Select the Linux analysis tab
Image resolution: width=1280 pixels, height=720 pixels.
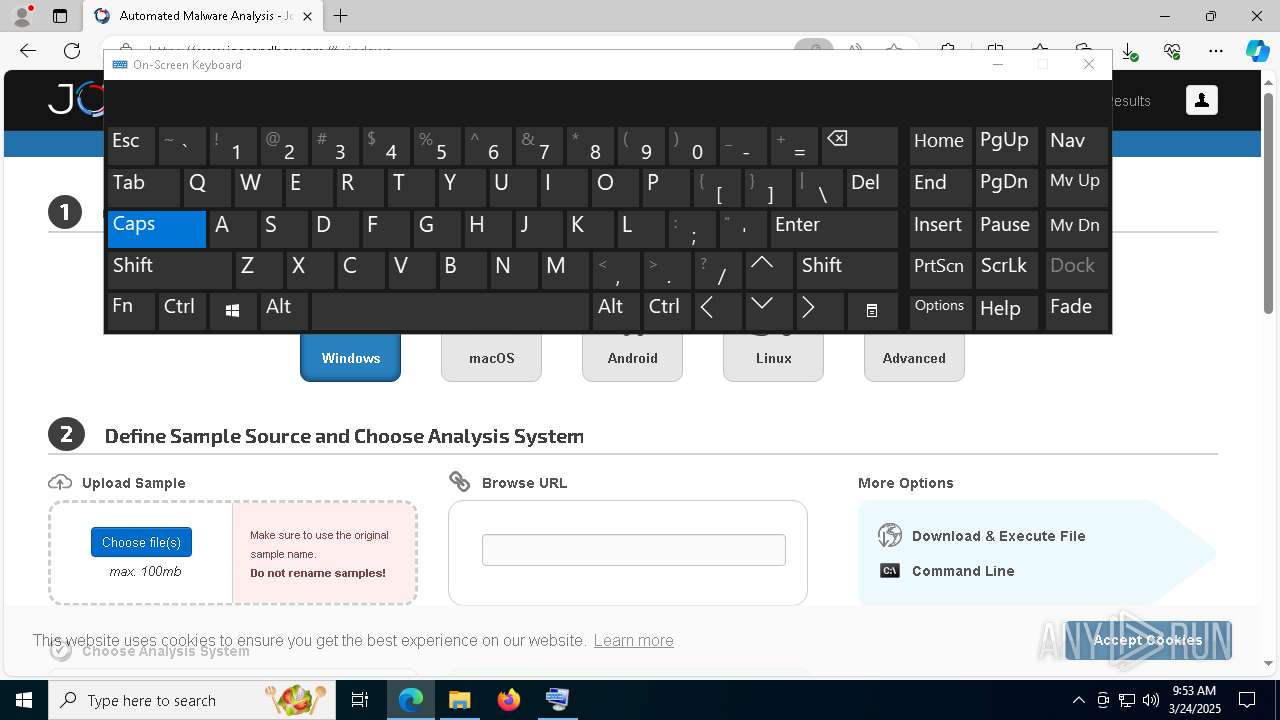tap(773, 357)
